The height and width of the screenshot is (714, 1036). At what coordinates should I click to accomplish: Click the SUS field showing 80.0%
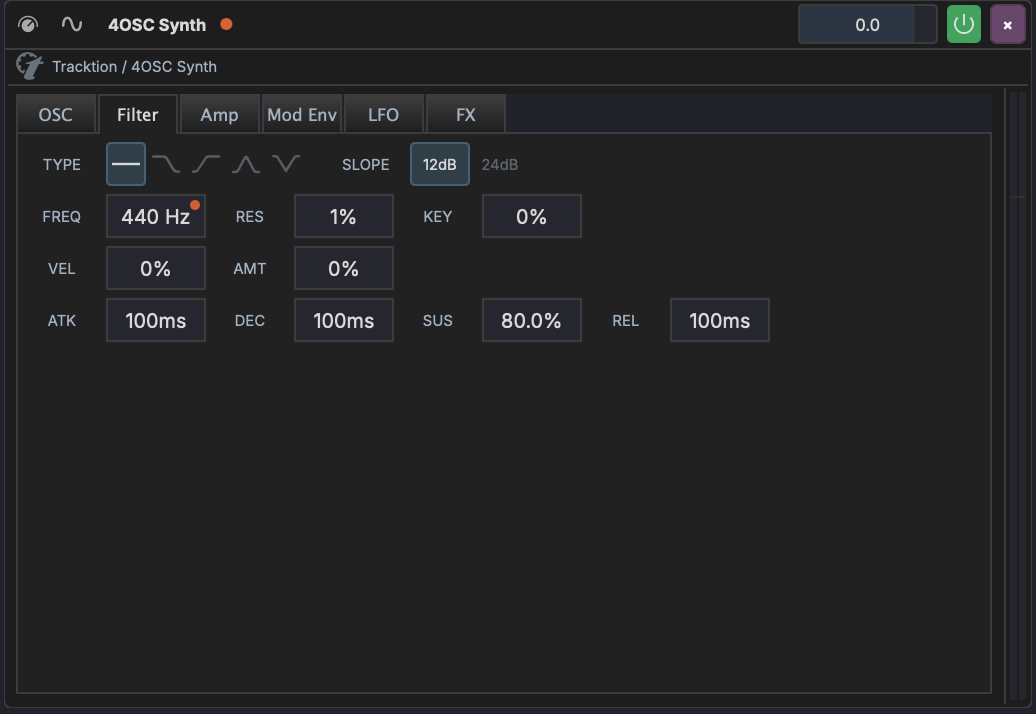531,320
